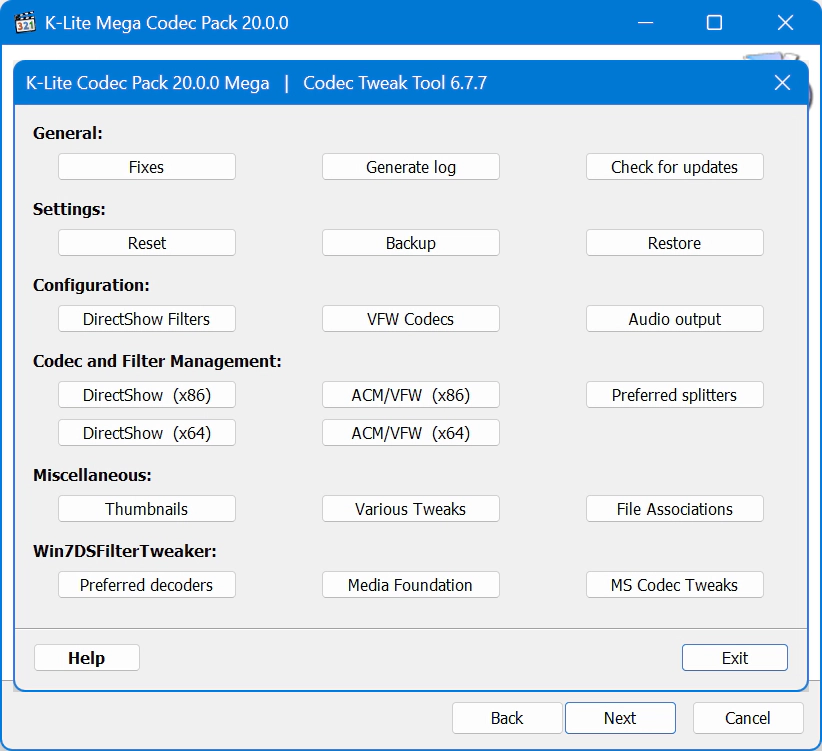This screenshot has width=822, height=751.
Task: Manage DirectShow (x86) filters
Action: (147, 395)
